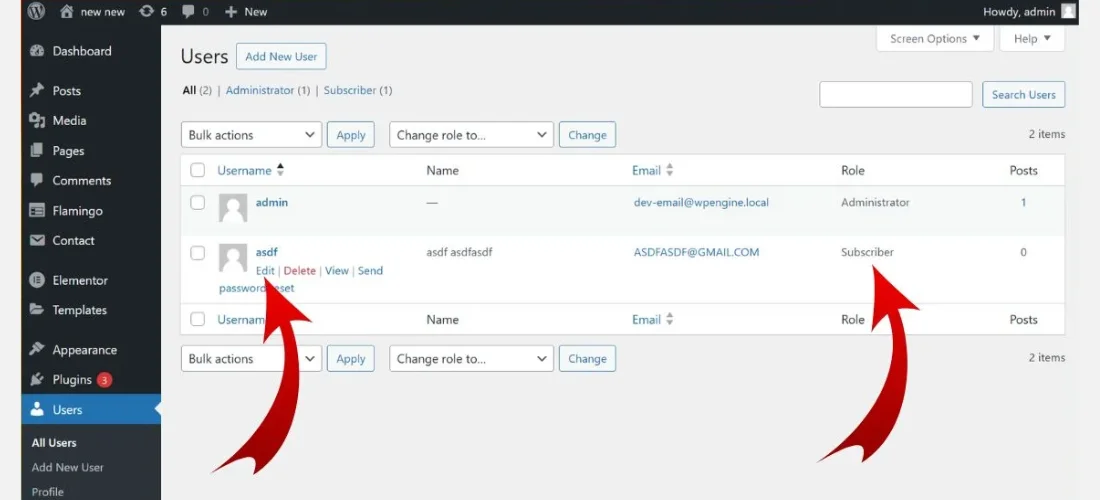
Task: Click the Media icon in sidebar
Action: tap(37, 121)
